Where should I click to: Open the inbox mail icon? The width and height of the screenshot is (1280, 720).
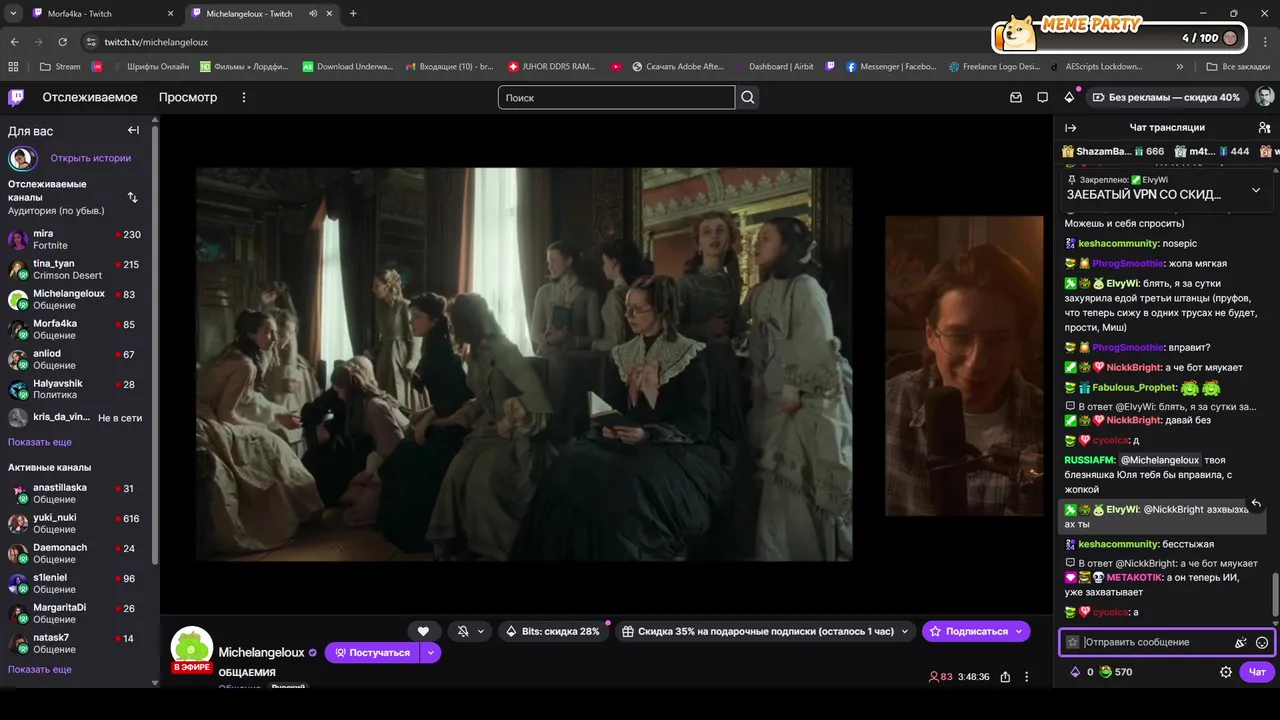pyautogui.click(x=1016, y=97)
